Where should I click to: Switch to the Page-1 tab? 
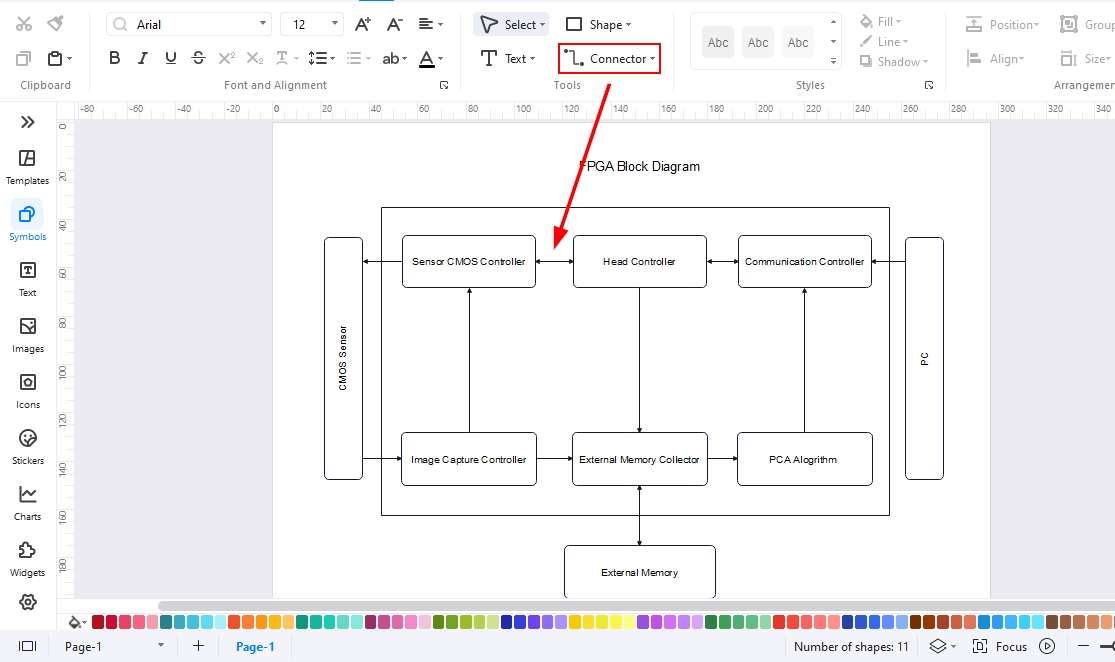coord(255,646)
